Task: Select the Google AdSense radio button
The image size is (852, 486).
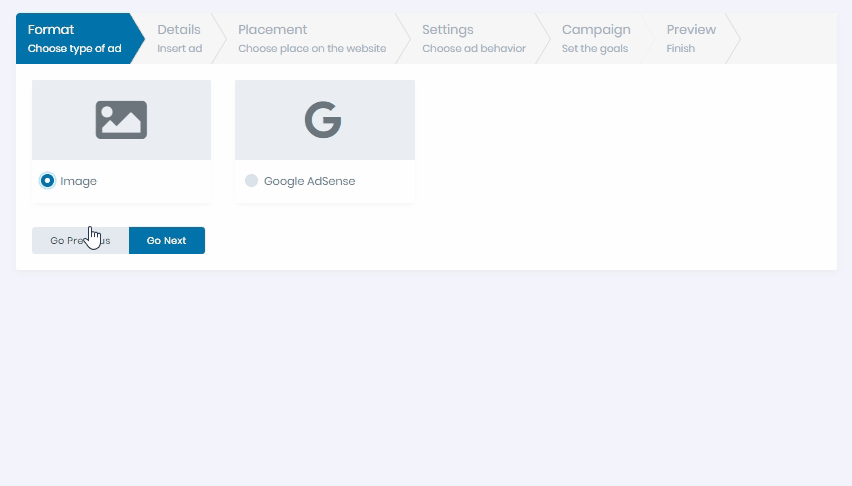Action: 251,180
